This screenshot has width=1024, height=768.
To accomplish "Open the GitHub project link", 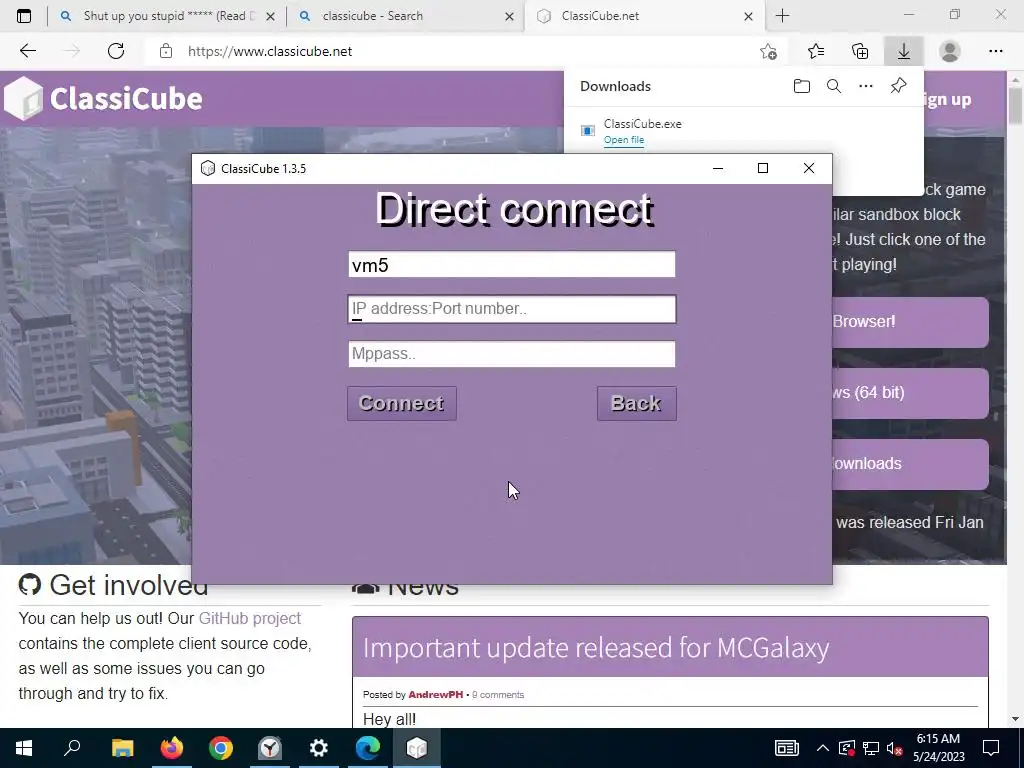I will [249, 618].
